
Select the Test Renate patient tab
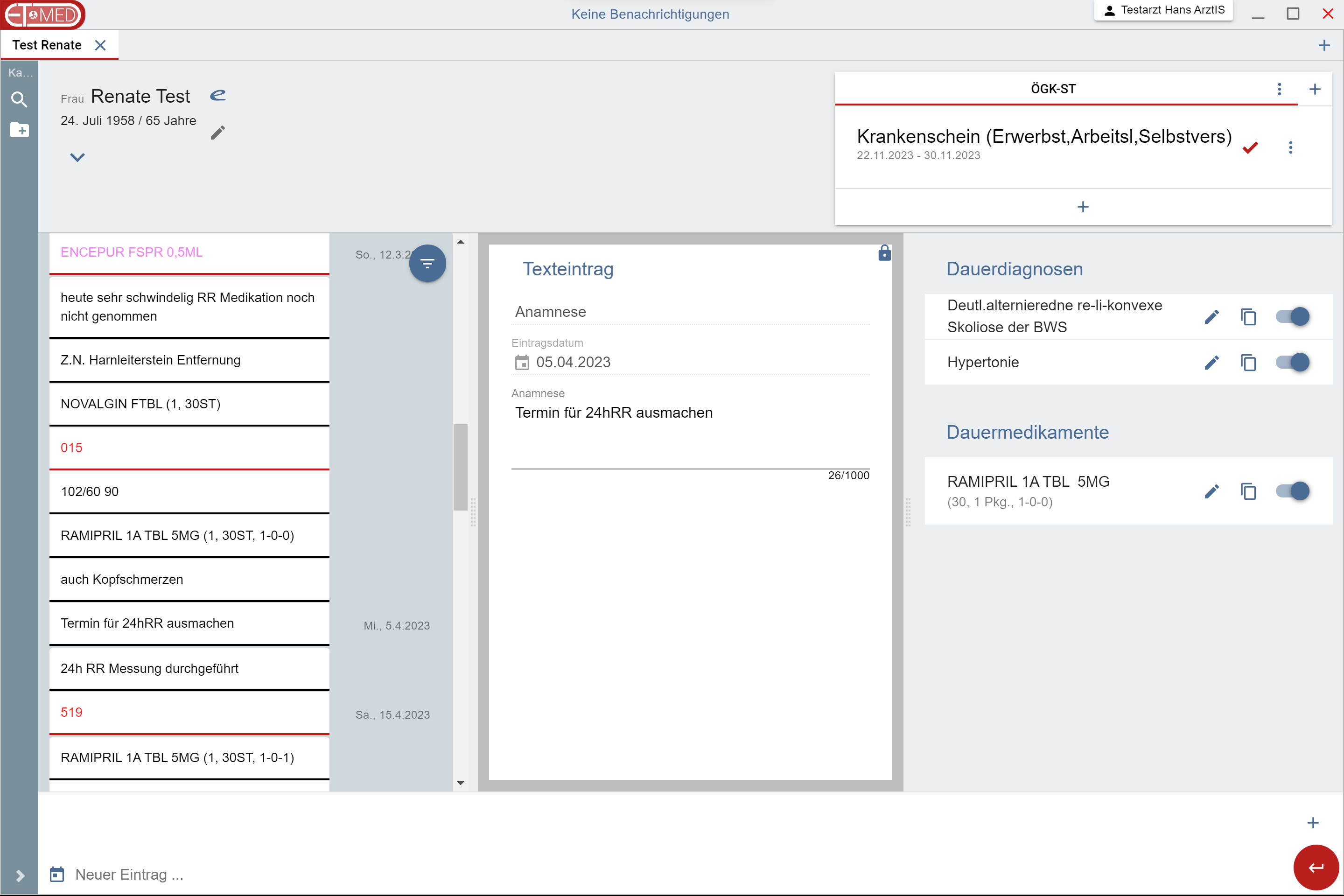pos(47,45)
